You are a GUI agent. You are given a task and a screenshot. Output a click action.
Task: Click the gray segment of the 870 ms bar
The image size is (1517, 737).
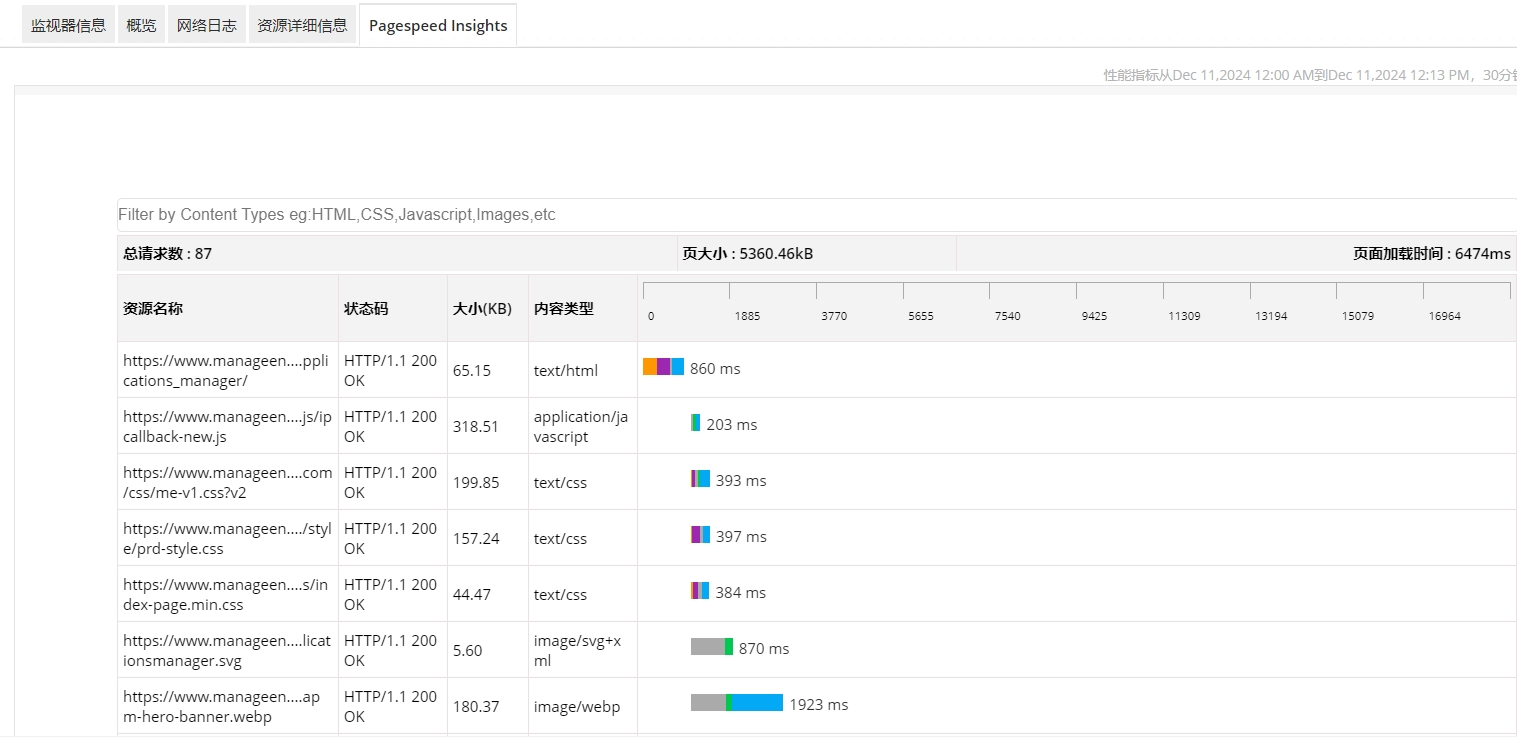pyautogui.click(x=707, y=647)
